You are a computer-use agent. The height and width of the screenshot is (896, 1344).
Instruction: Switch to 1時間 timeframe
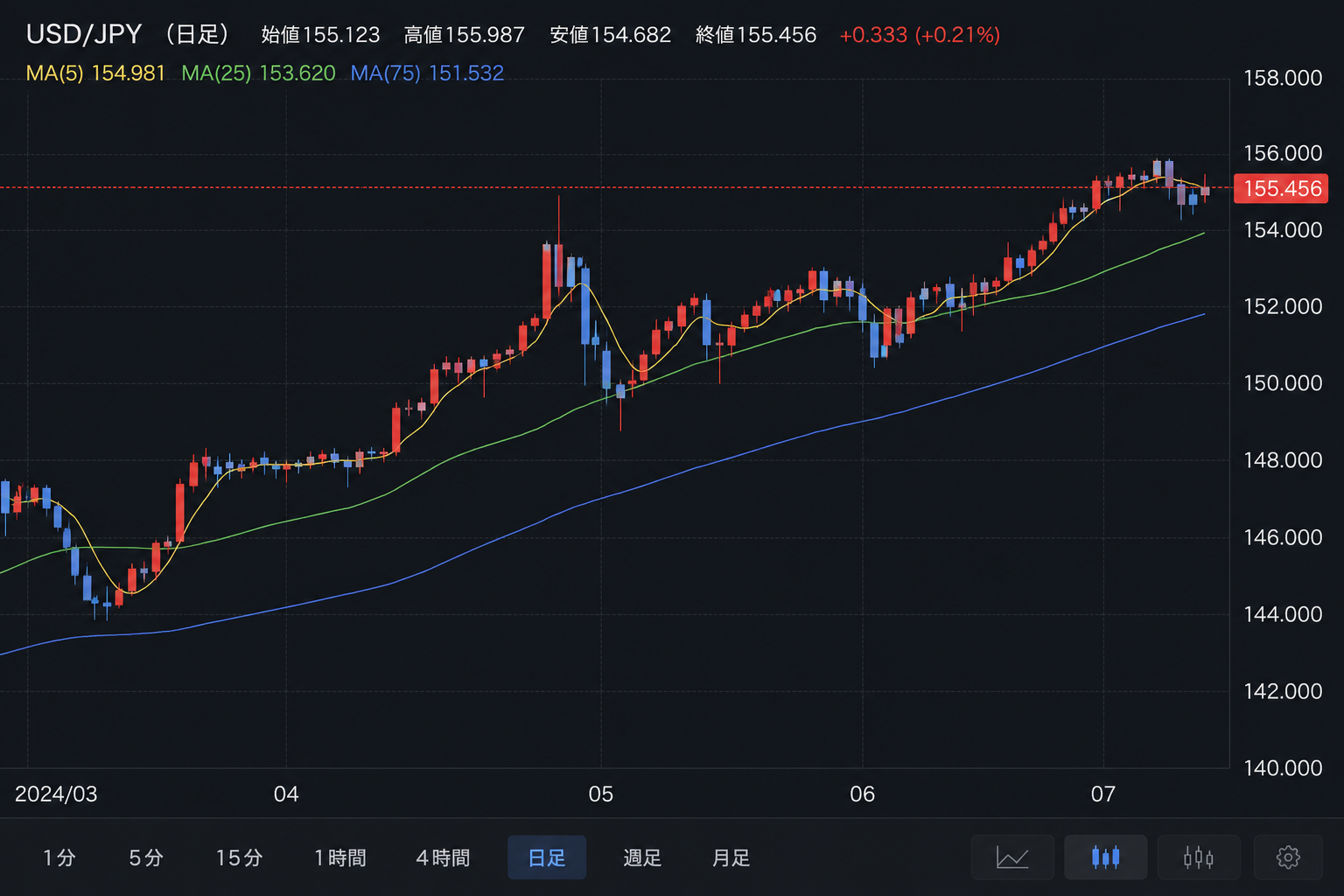pos(340,857)
